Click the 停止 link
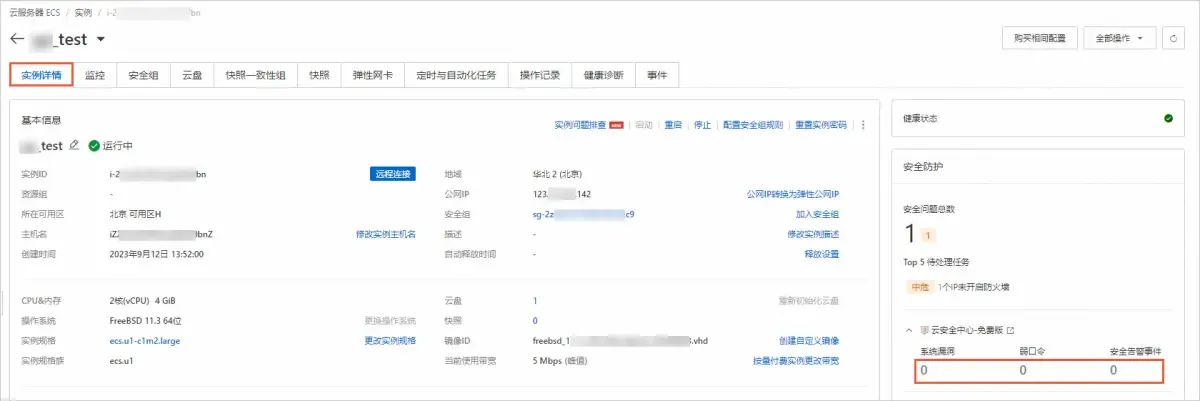 (702, 125)
